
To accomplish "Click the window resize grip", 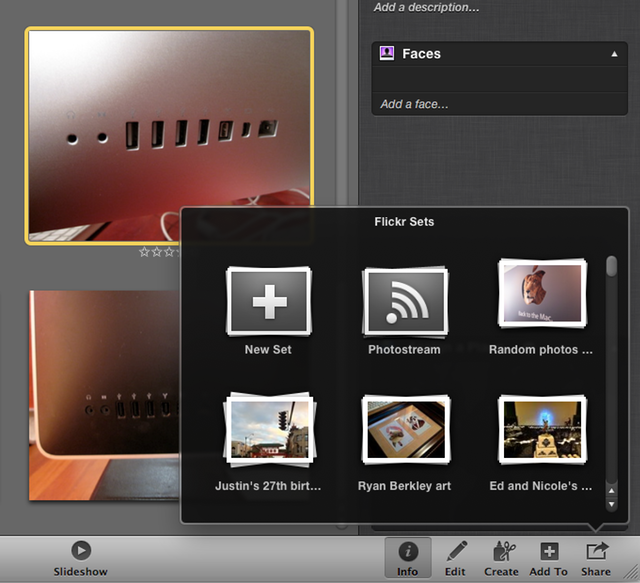I will coord(631,574).
